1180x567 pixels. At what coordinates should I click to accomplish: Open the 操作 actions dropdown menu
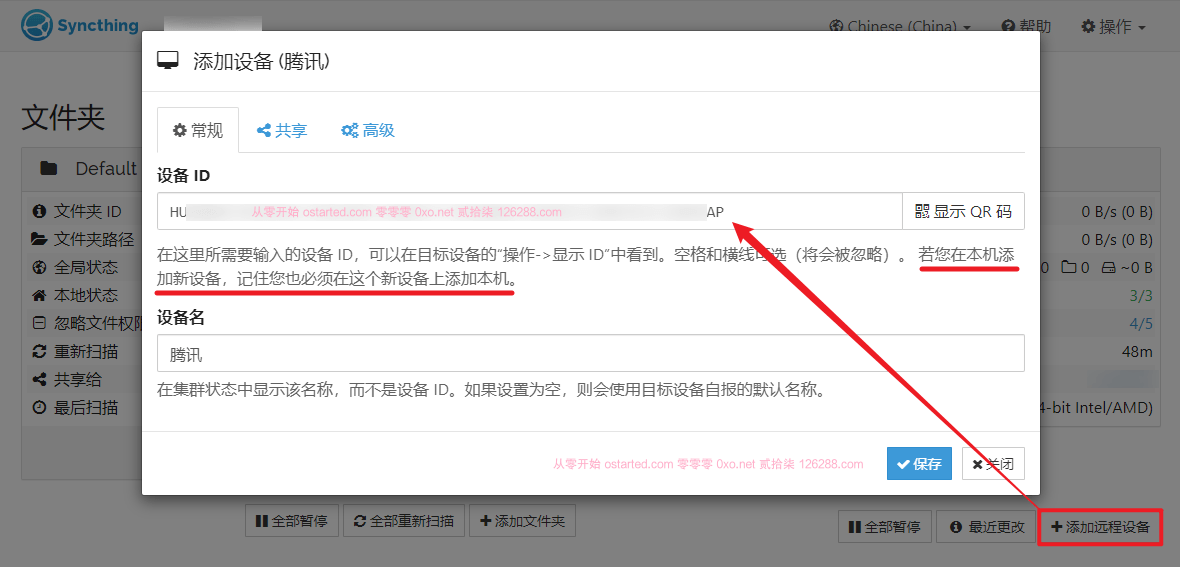[1114, 26]
